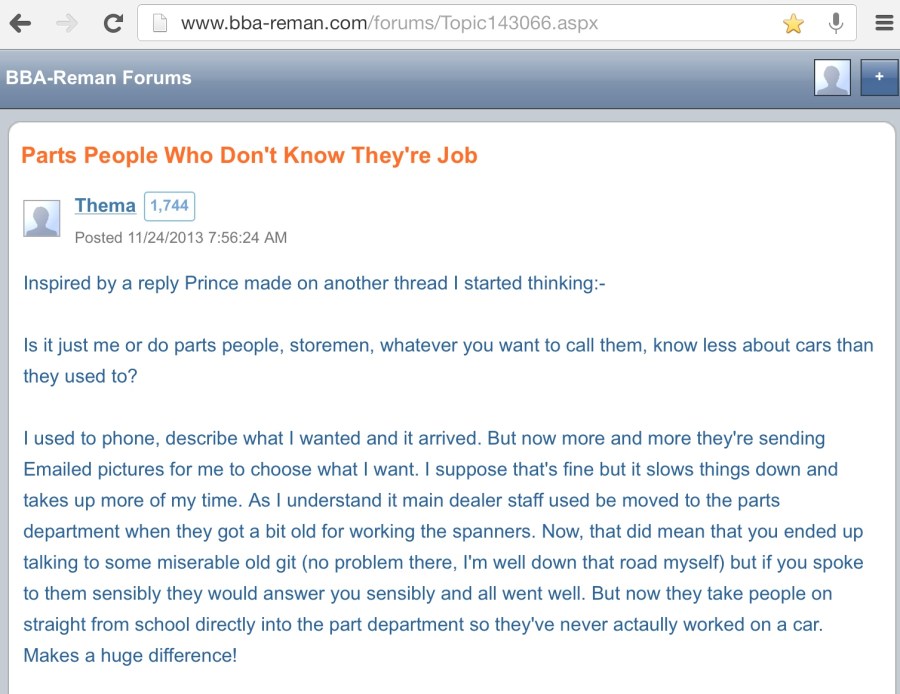
Task: Open the user profile icon in forum header
Action: [x=832, y=77]
